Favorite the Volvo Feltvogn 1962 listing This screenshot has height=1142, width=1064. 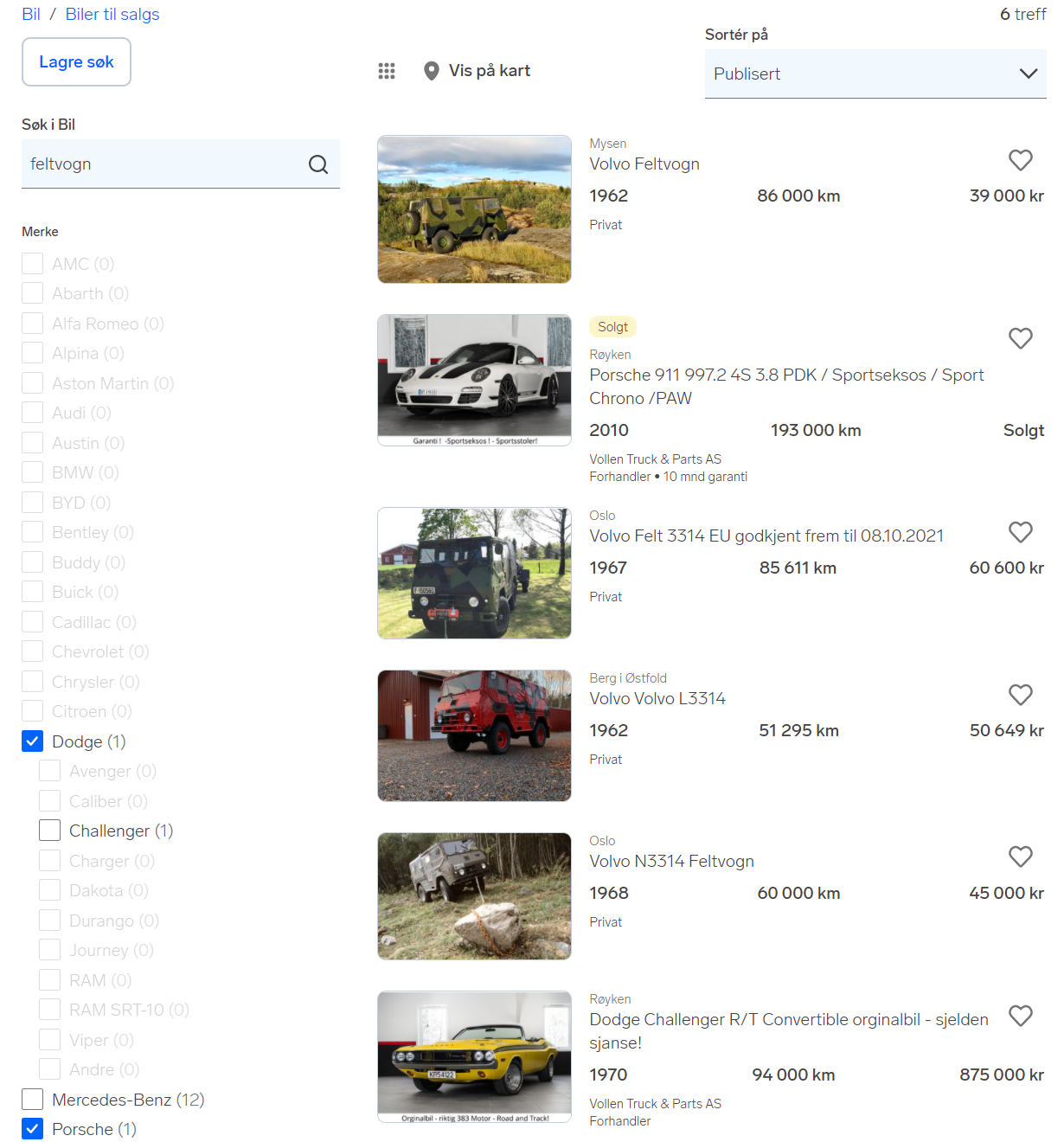1021,160
